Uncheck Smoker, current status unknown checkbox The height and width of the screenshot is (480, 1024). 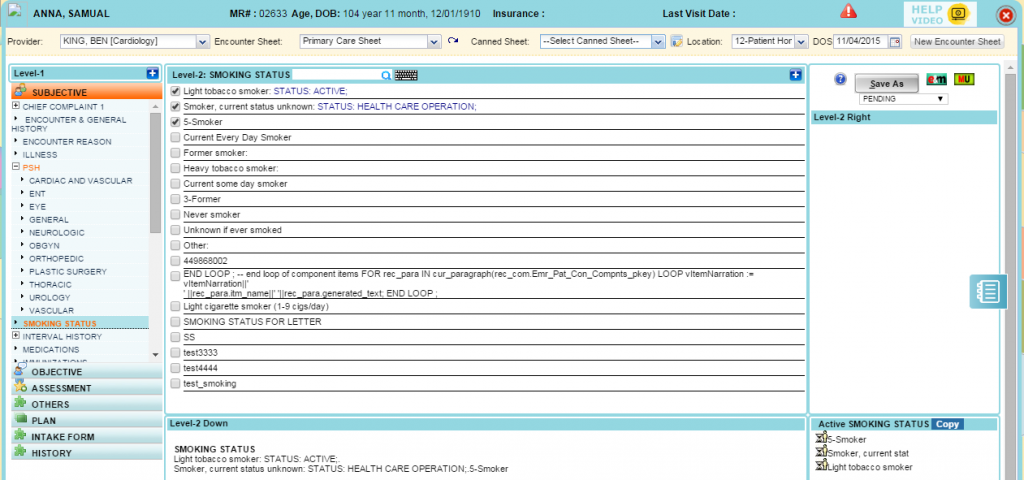[x=175, y=106]
